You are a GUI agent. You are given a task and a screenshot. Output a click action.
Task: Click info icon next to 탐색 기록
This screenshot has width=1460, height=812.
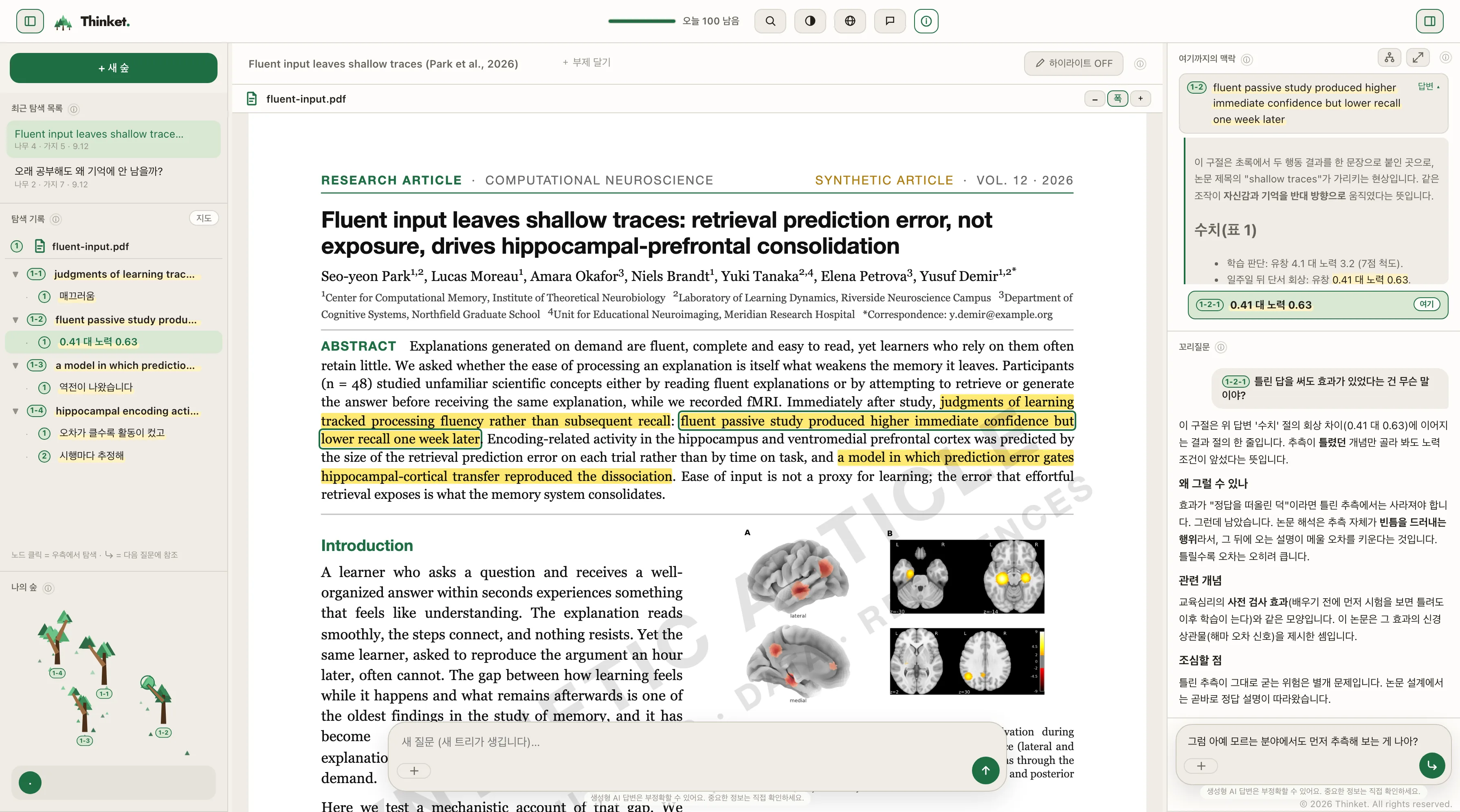(x=55, y=219)
